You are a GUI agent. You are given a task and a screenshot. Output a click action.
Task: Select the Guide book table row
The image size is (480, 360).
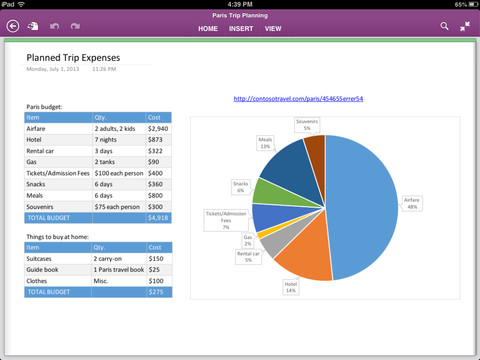tap(98, 270)
